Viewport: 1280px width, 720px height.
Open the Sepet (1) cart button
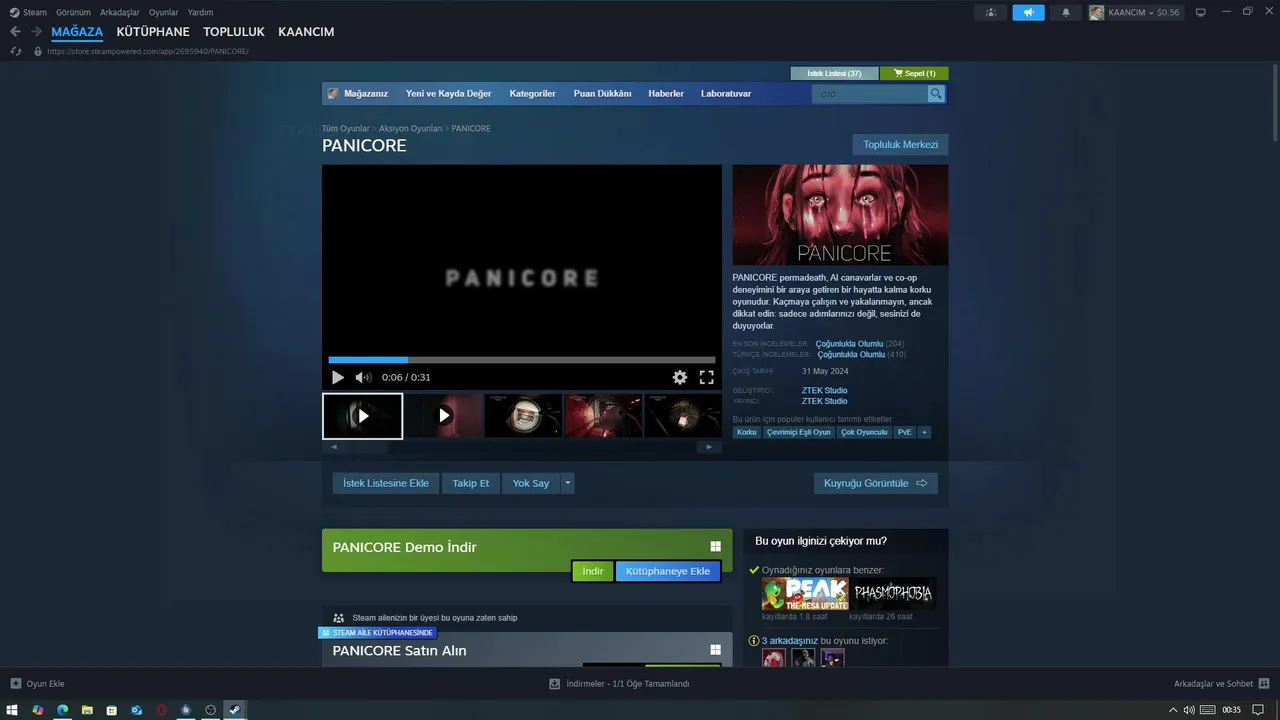pyautogui.click(x=914, y=73)
